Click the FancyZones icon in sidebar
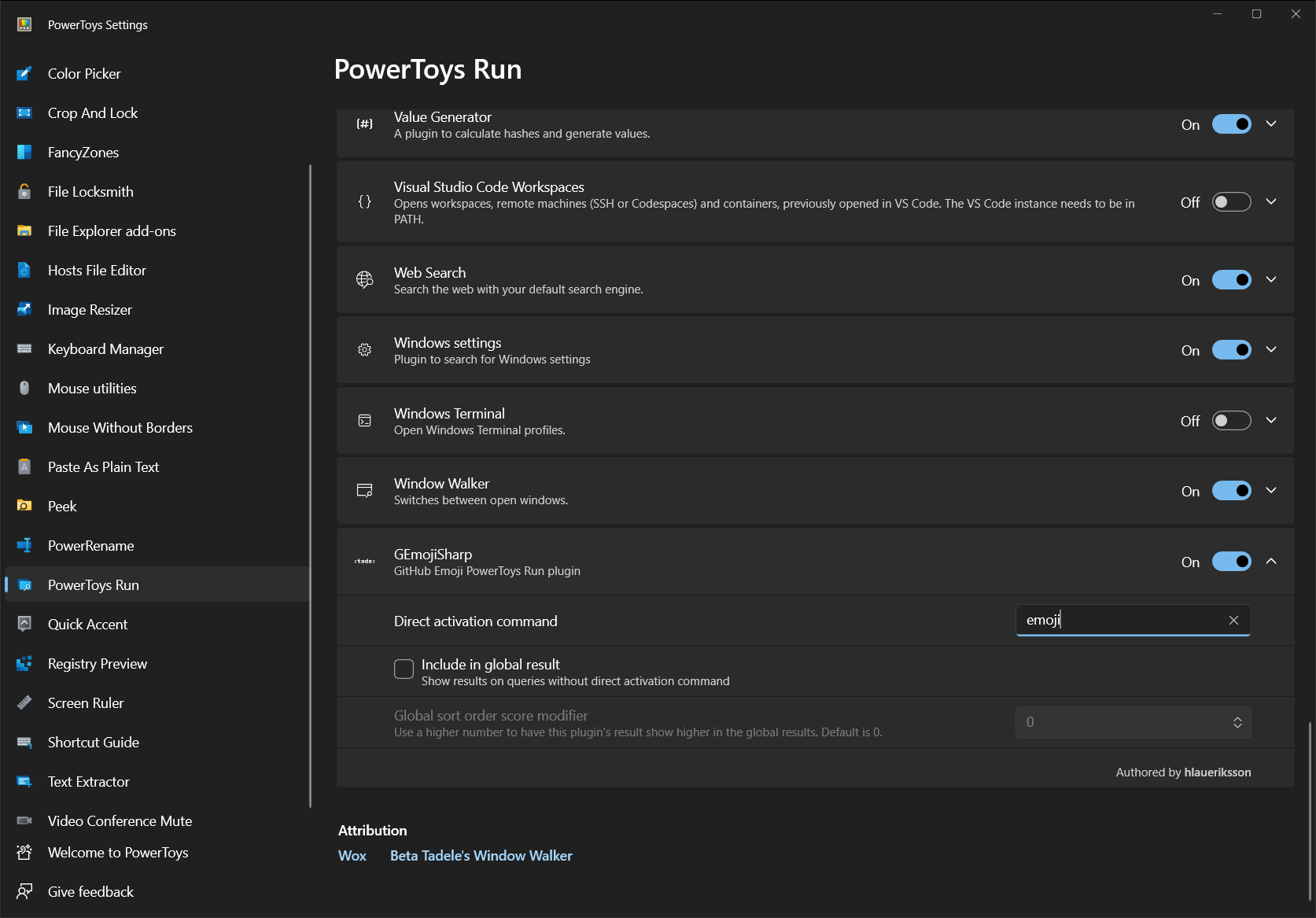 [24, 153]
